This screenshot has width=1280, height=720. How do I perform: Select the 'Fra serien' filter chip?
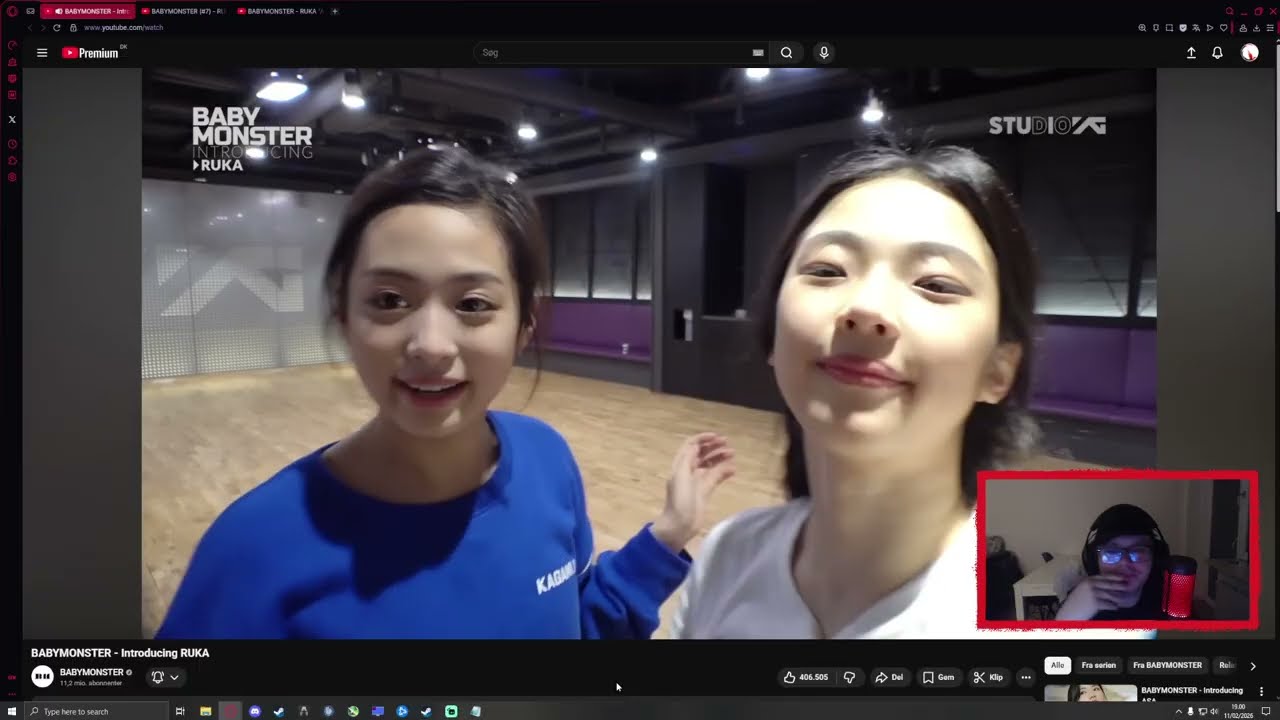[1098, 665]
